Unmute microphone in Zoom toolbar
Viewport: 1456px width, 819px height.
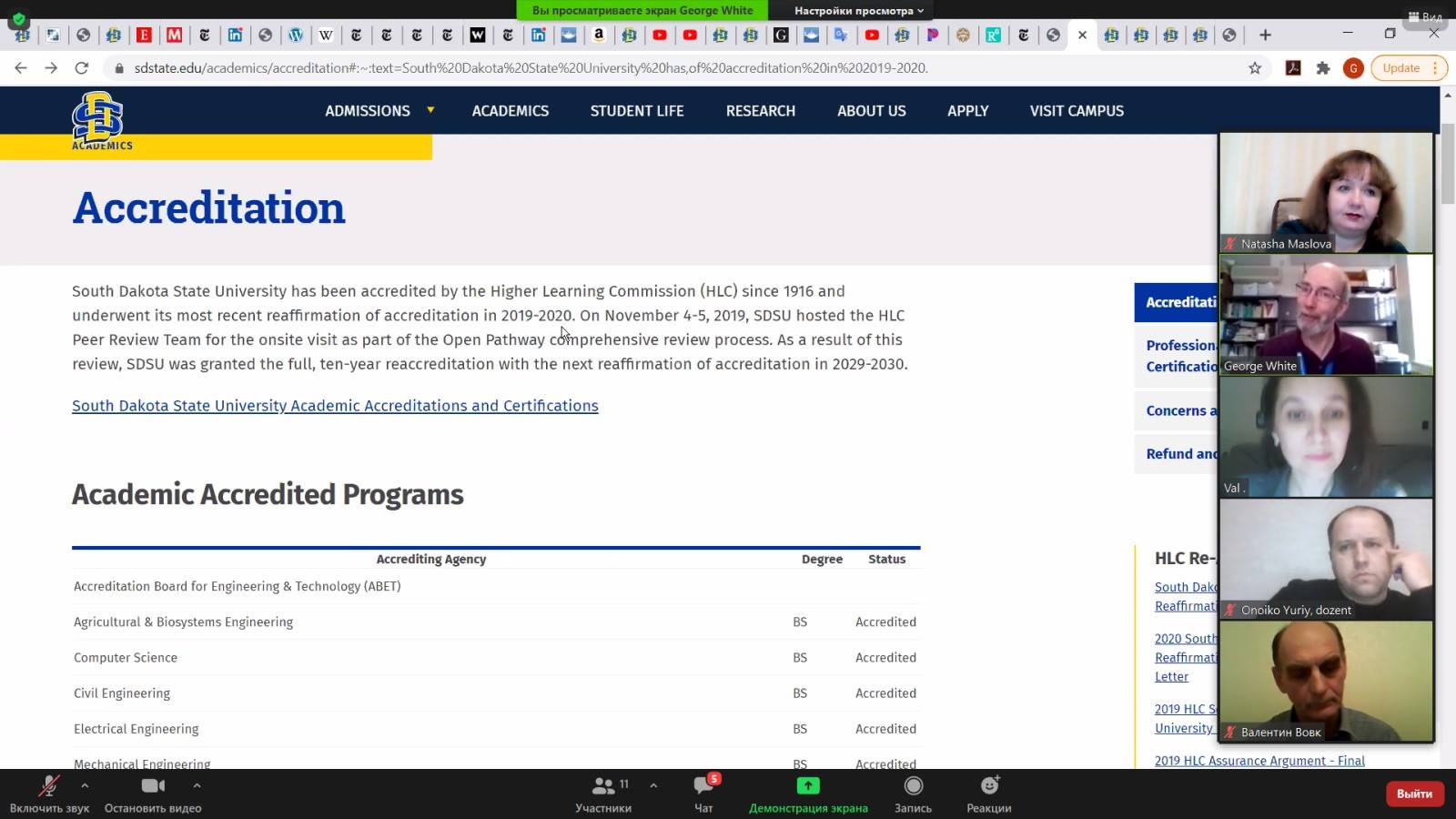click(x=49, y=786)
